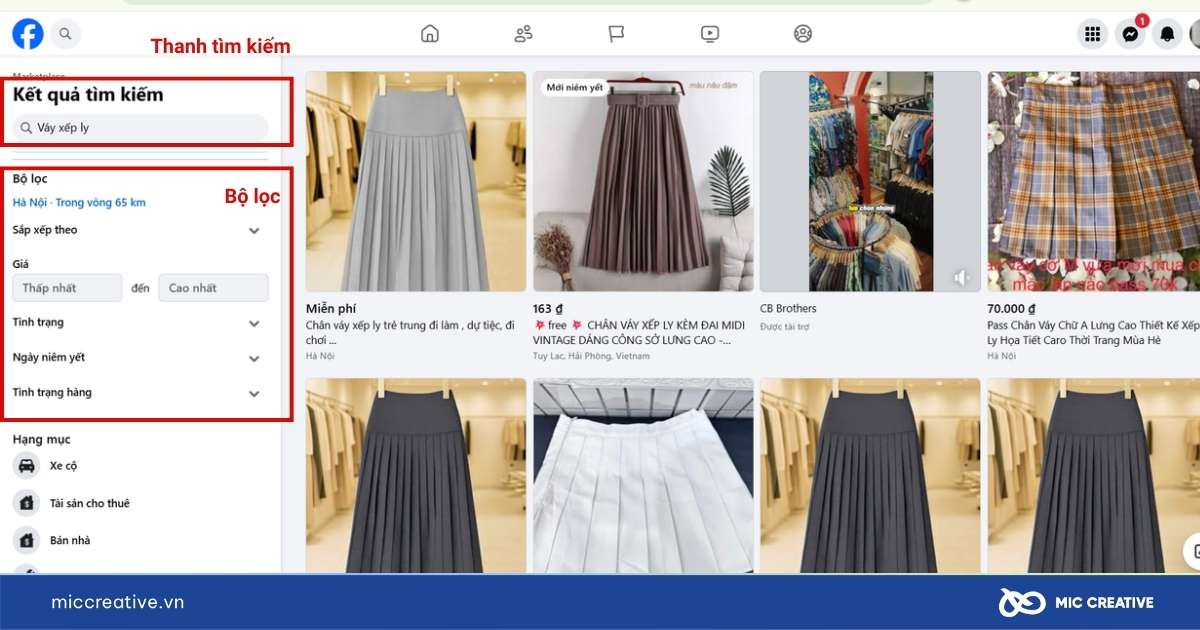The height and width of the screenshot is (630, 1200).
Task: Click the Được tài trợ label
Action: [784, 326]
